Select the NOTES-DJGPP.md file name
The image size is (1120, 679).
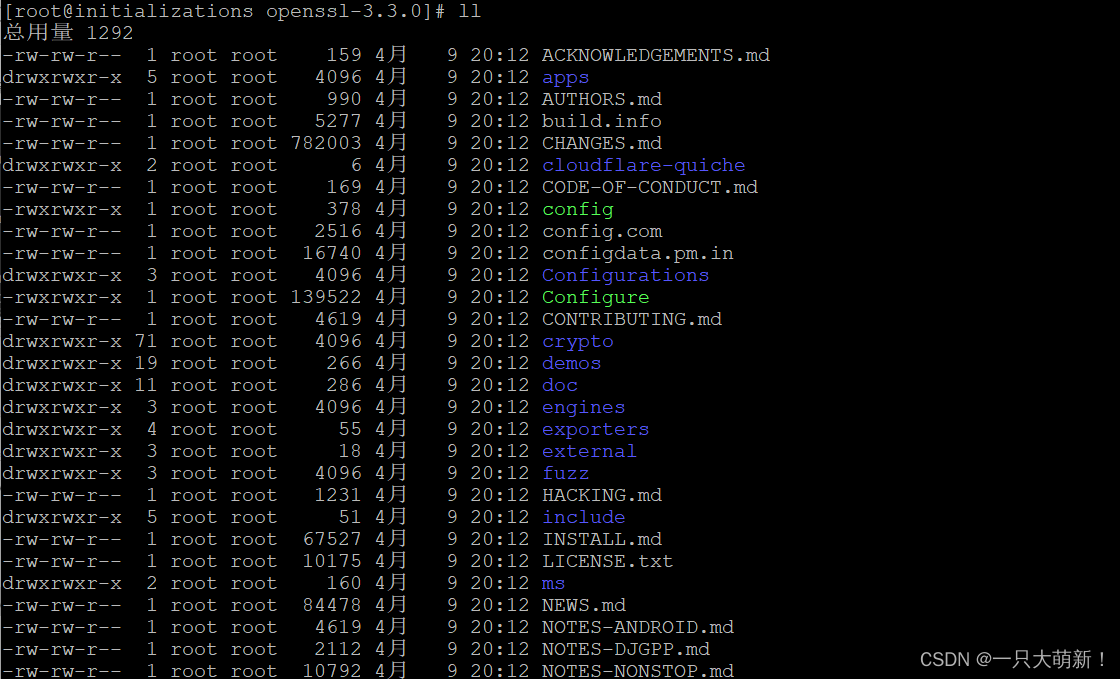pos(626,650)
